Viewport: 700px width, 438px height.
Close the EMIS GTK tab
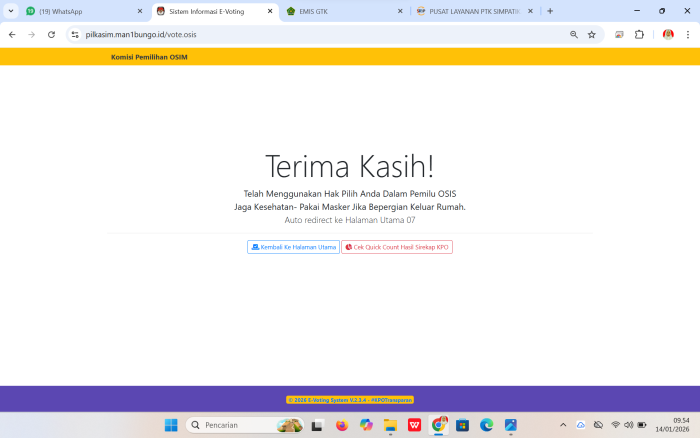pyautogui.click(x=400, y=11)
